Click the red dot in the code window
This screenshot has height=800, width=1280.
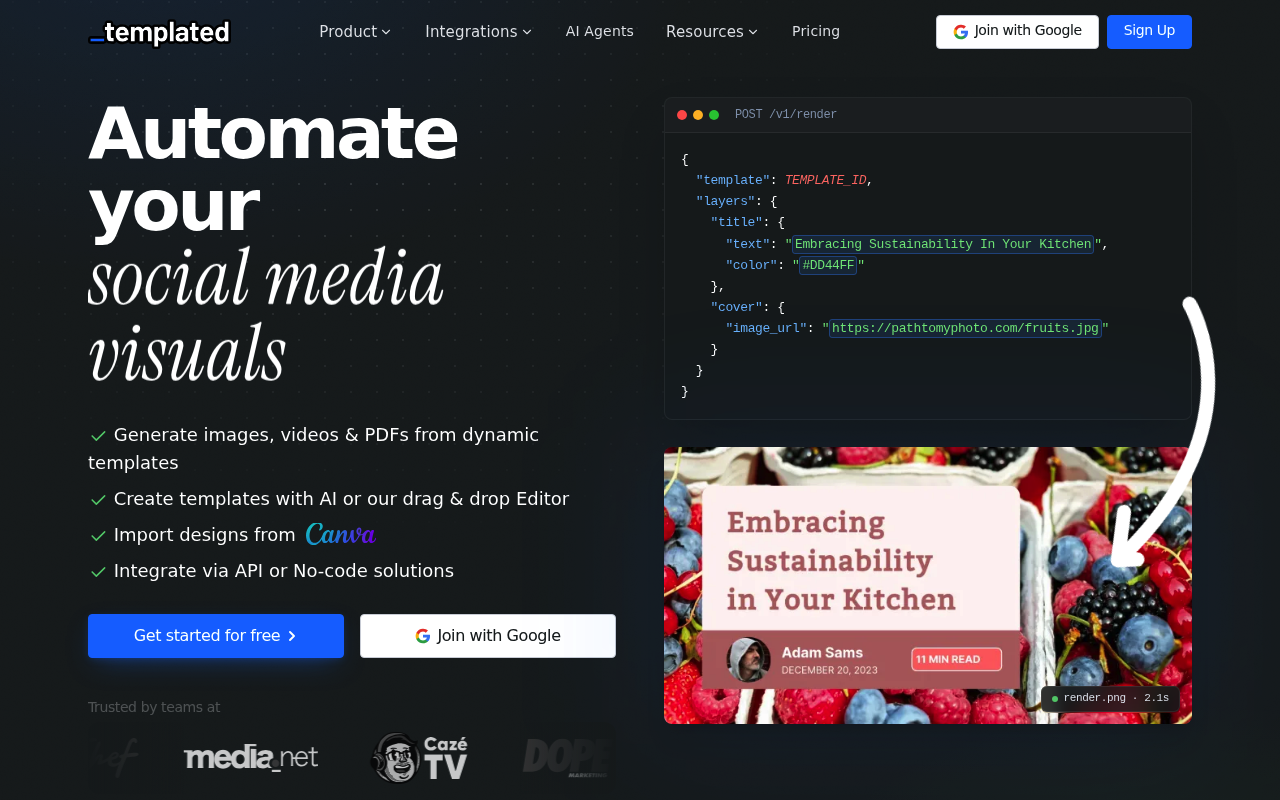[682, 115]
